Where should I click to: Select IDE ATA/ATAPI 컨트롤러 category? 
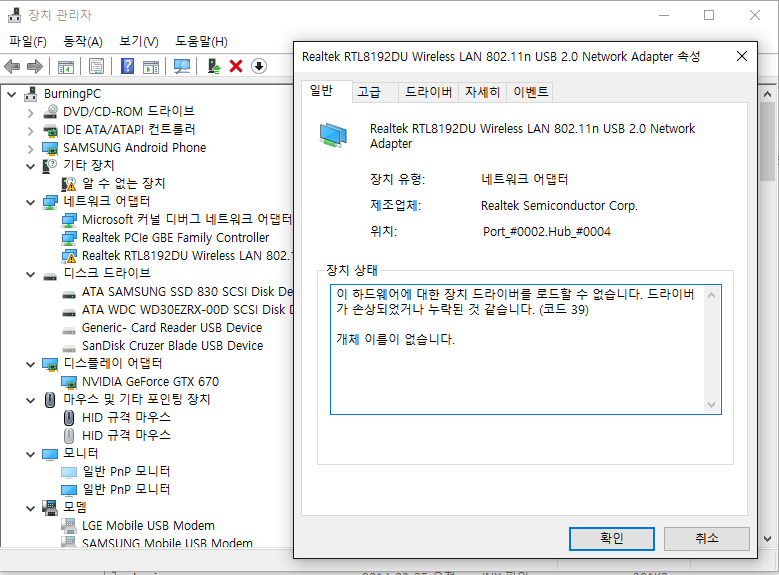pyautogui.click(x=129, y=129)
